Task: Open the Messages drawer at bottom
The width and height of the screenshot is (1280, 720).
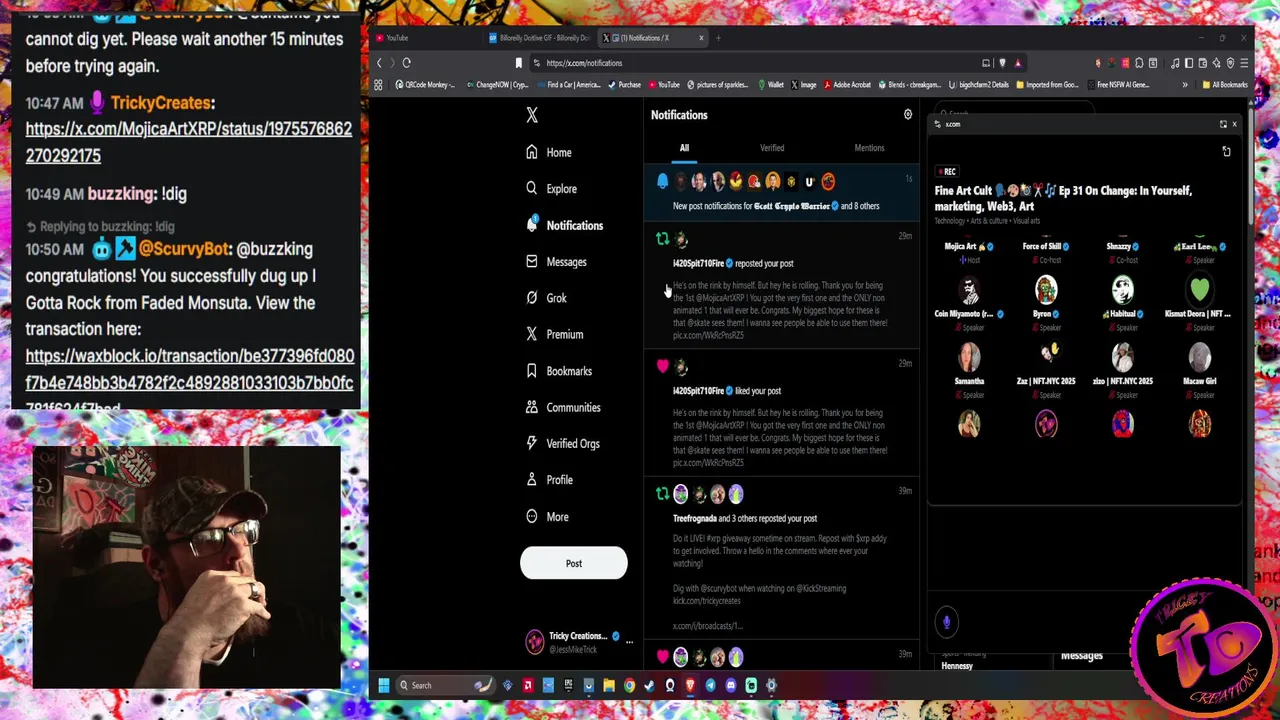Action: click(x=1081, y=656)
